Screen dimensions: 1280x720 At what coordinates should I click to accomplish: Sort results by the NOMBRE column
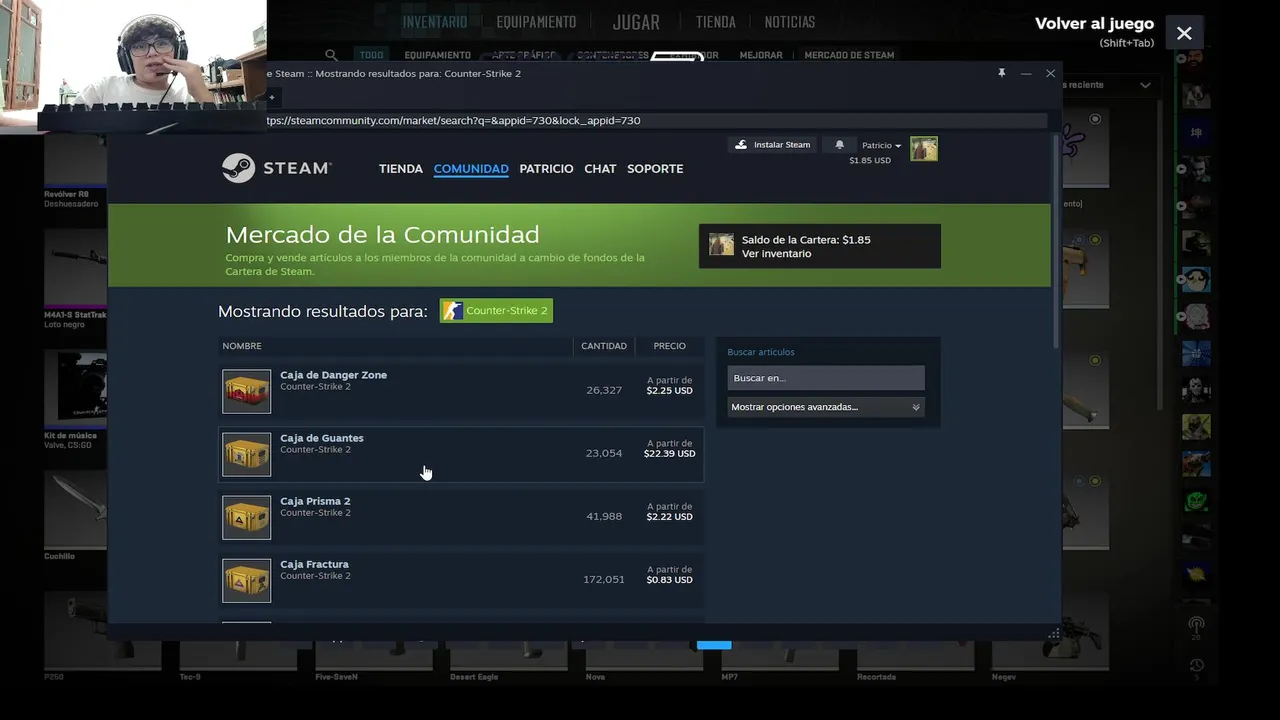point(242,346)
